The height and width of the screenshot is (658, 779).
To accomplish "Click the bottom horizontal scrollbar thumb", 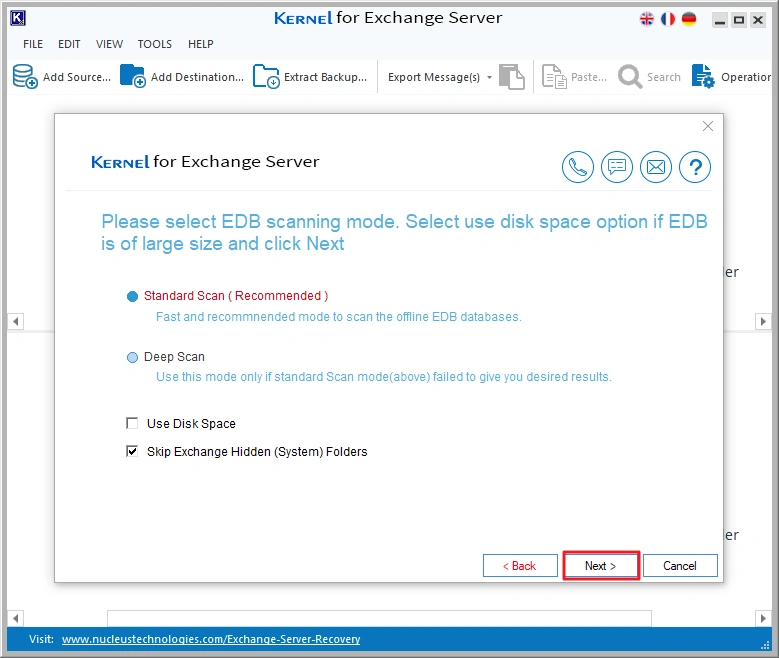I will pyautogui.click(x=380, y=619).
